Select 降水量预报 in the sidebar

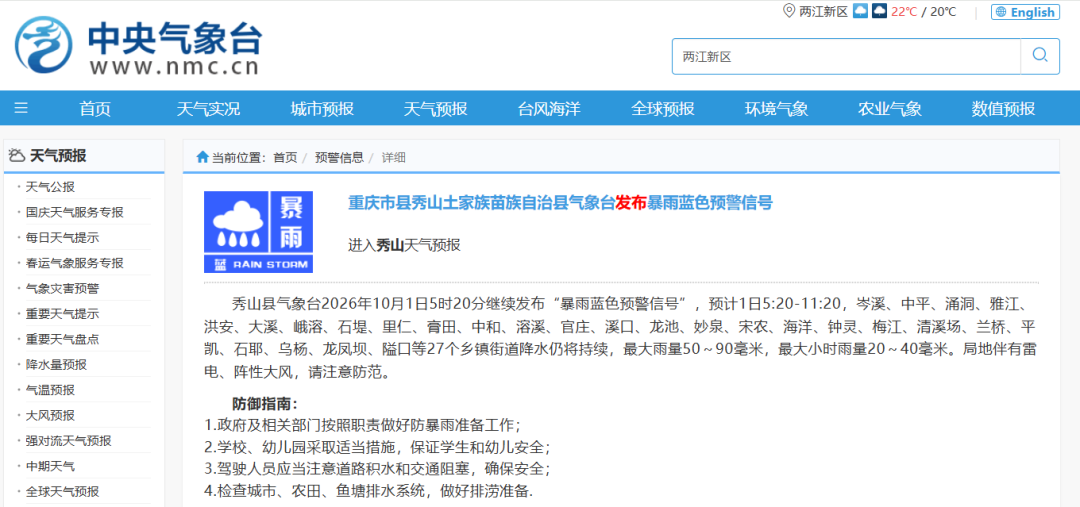pos(56,364)
